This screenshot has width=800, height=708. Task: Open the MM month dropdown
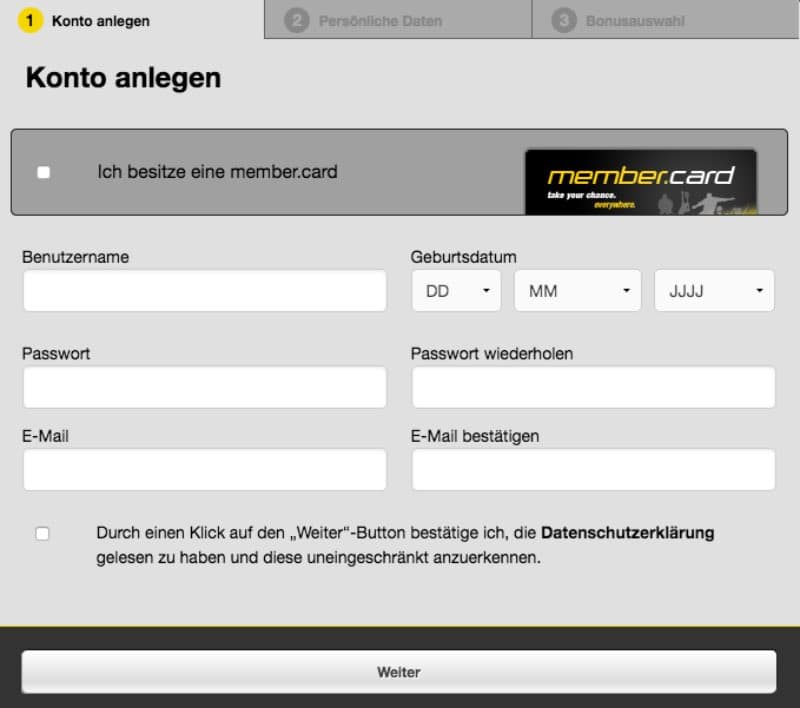(578, 291)
